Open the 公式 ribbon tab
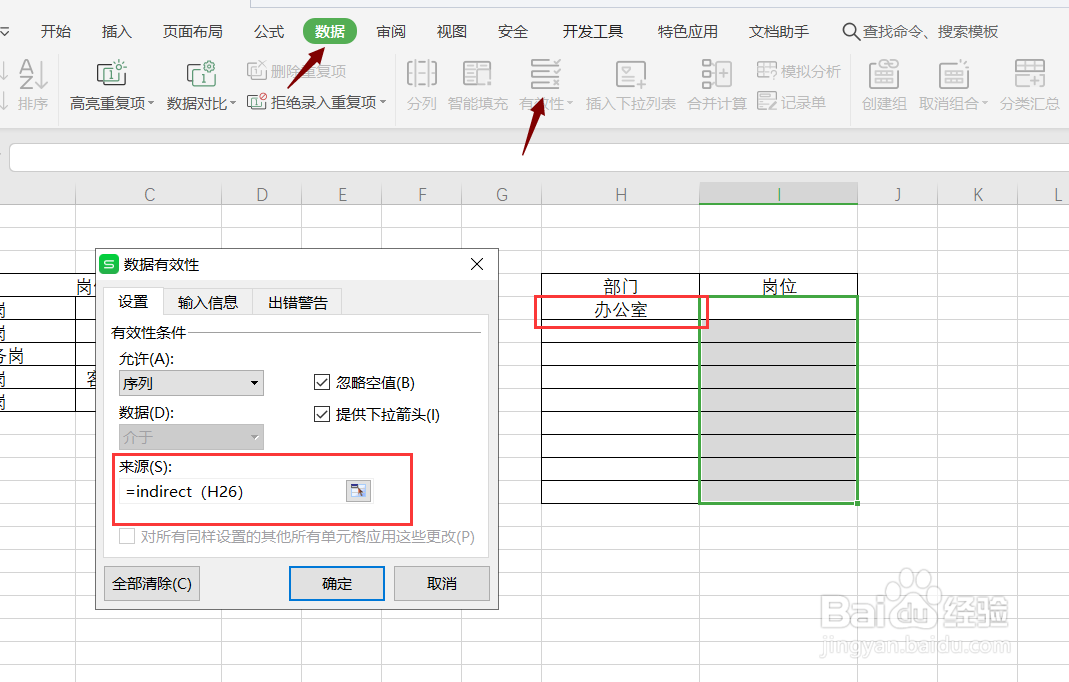The width and height of the screenshot is (1069, 682). tap(267, 31)
